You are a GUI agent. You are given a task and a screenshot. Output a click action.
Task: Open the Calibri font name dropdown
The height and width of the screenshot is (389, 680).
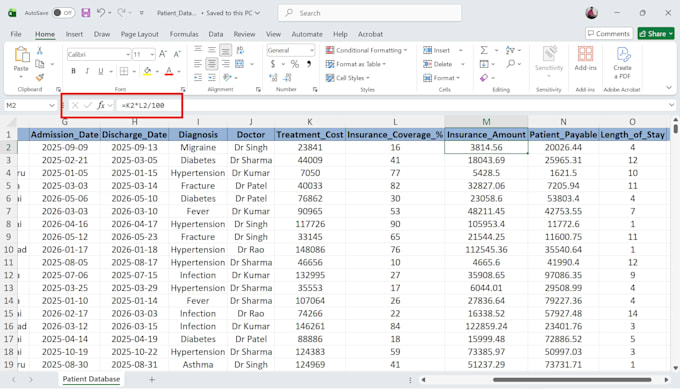point(128,55)
